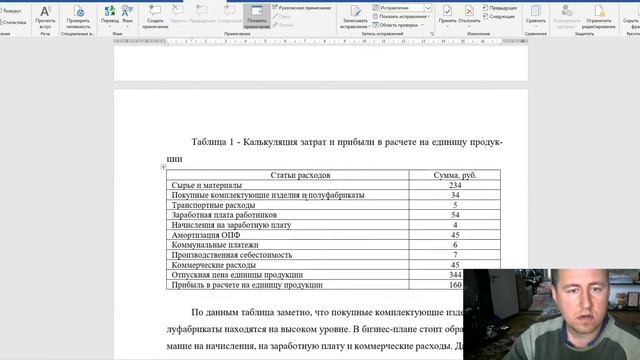Viewport: 640px width, 360px height.
Task: Click 'Прибыль в расчете на единицу продукции' cell
Action: click(288, 284)
